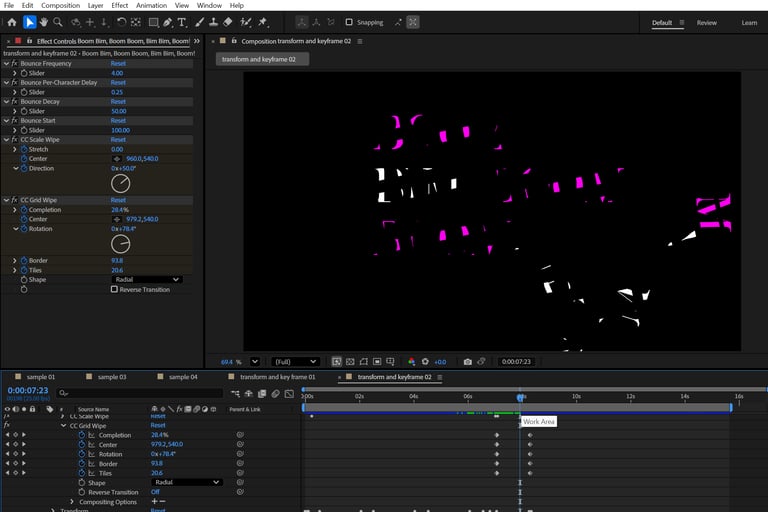Select the Hand tool

[x=45, y=22]
